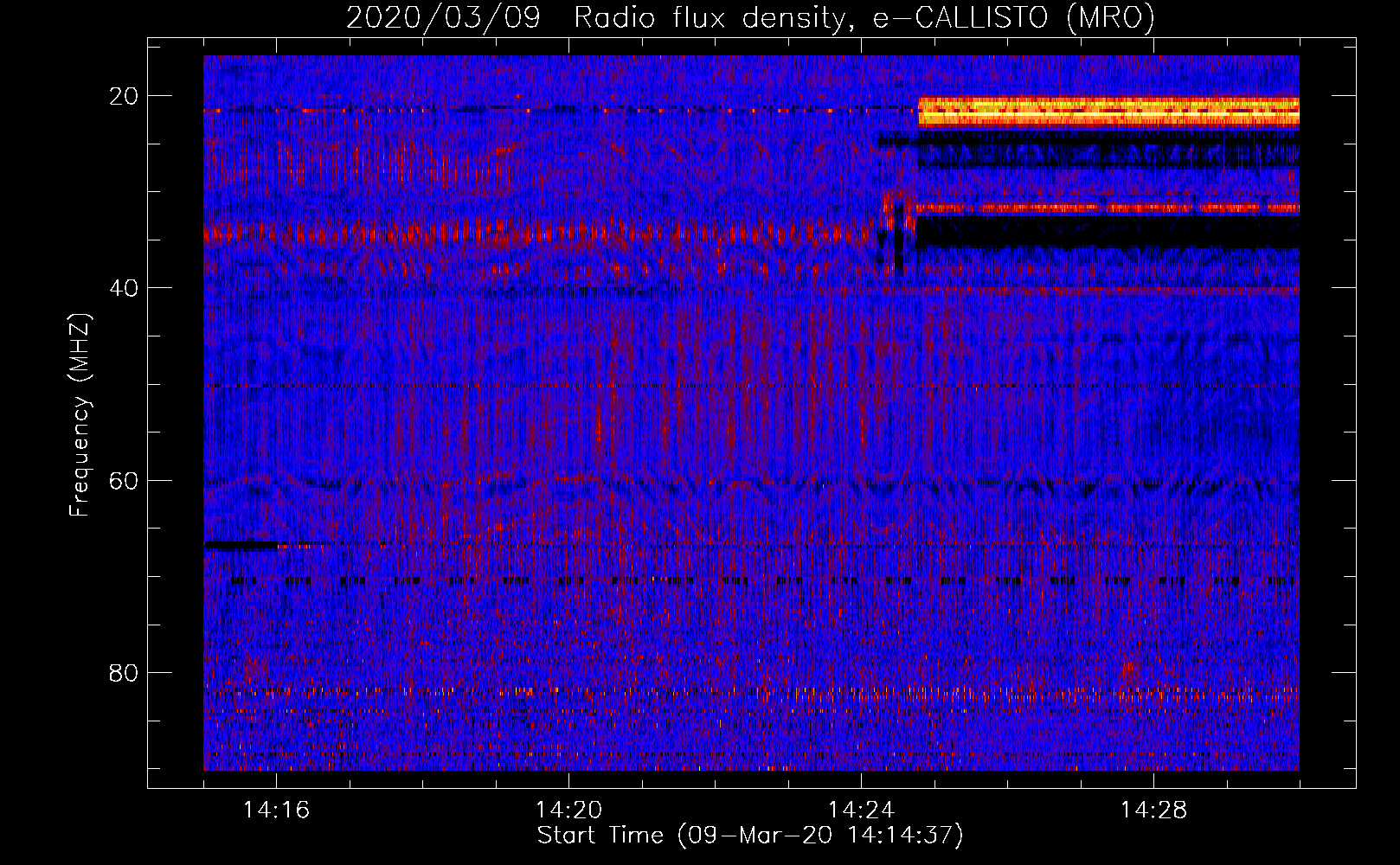Click the 60 MHz frequency tick label
This screenshot has height=865, width=1400.
[124, 480]
